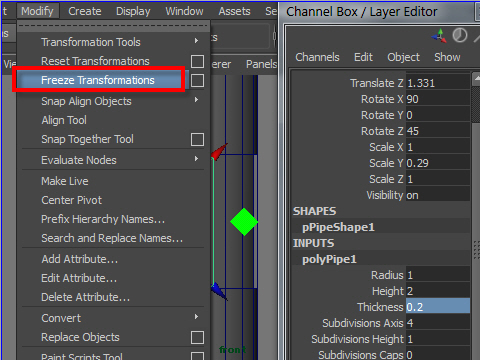This screenshot has width=480, height=360.
Task: Click the green diamond manipulator handle
Action: coord(244,222)
